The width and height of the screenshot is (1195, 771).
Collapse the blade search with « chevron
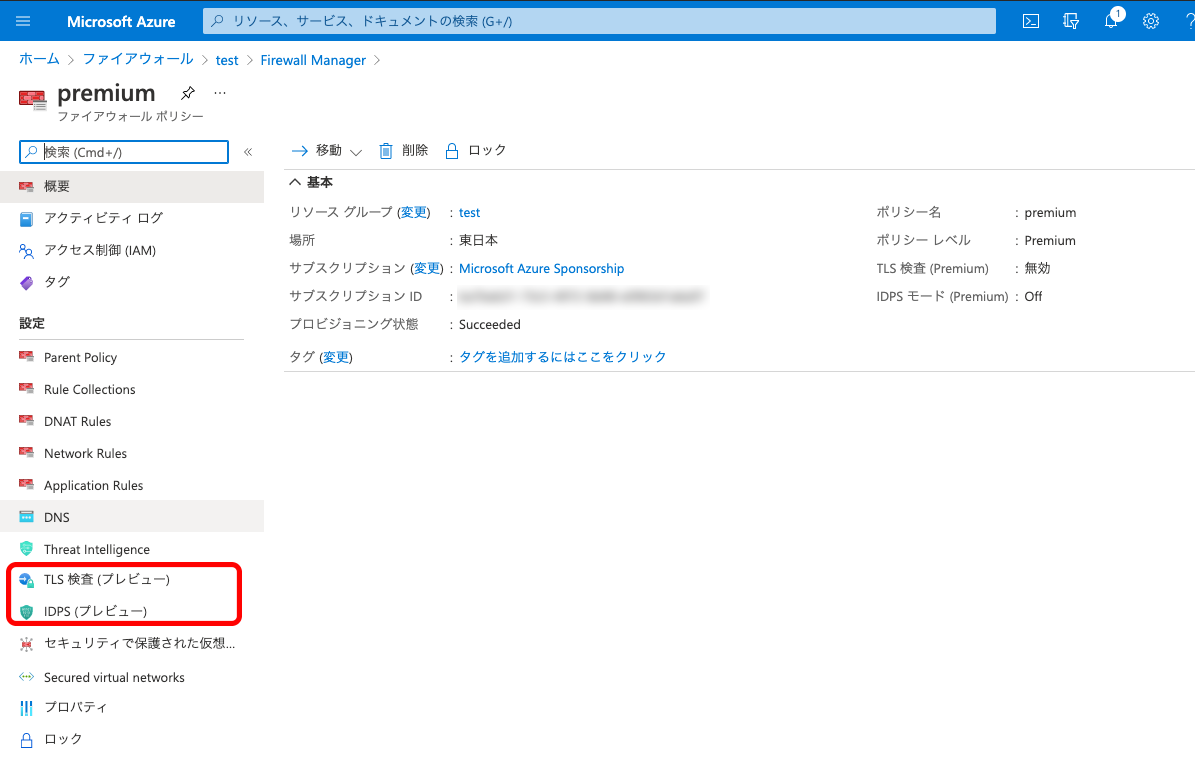click(247, 152)
